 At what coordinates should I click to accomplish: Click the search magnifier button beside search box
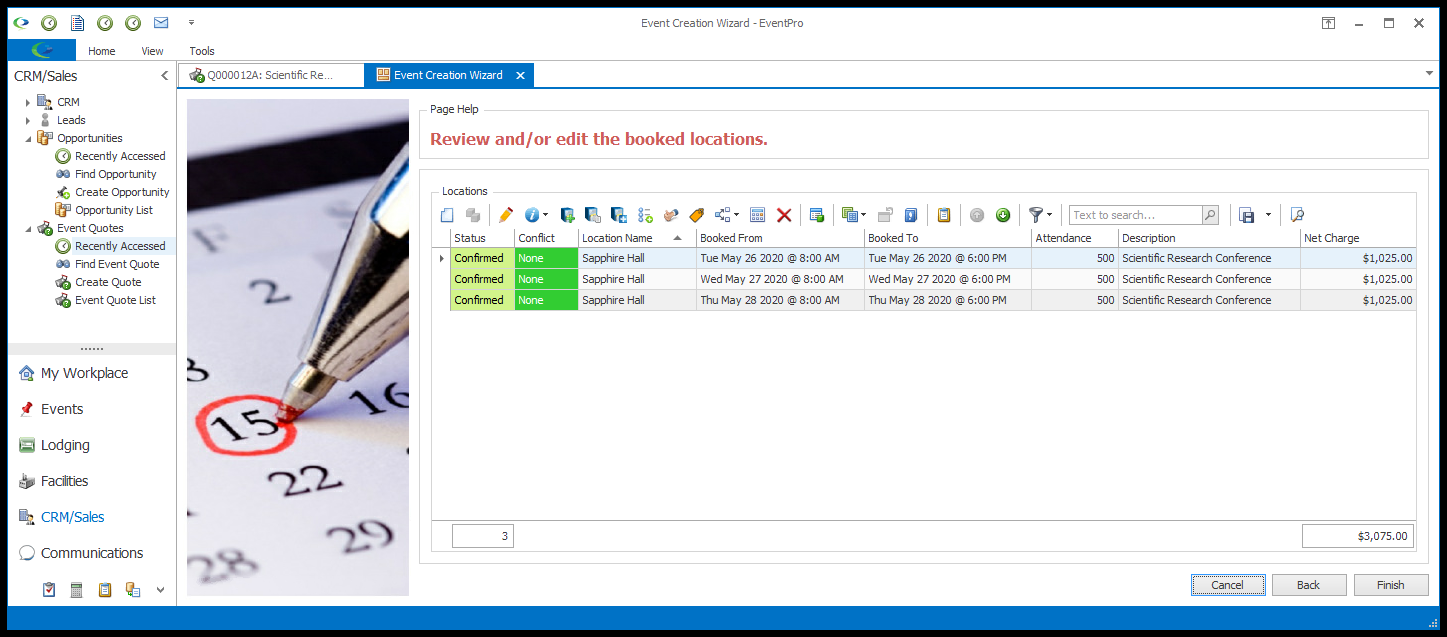point(1210,215)
